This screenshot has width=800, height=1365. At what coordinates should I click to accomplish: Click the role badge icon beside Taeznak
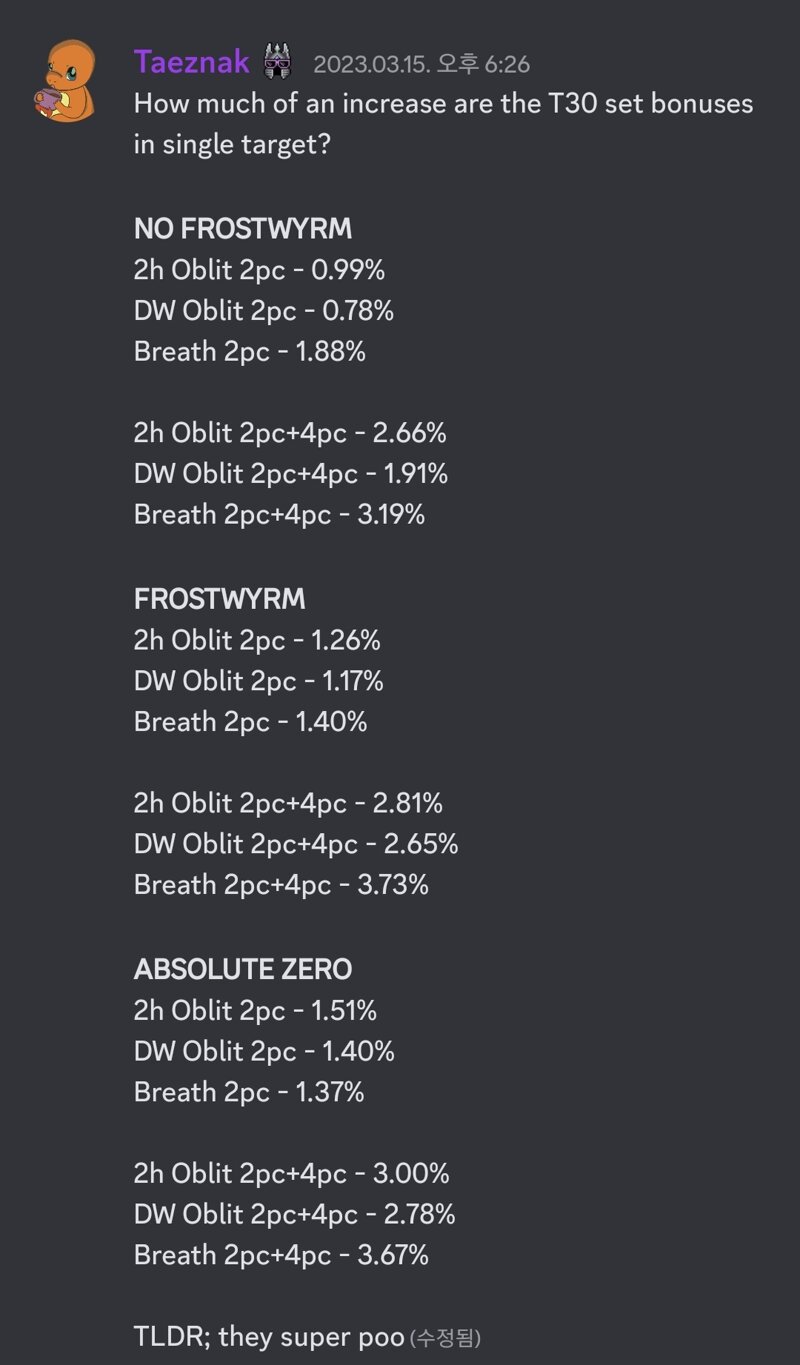coord(278,64)
